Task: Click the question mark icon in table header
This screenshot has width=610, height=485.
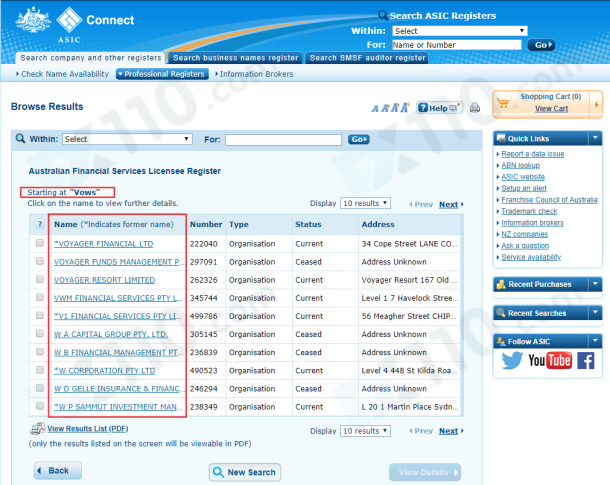Action: pyautogui.click(x=39, y=224)
